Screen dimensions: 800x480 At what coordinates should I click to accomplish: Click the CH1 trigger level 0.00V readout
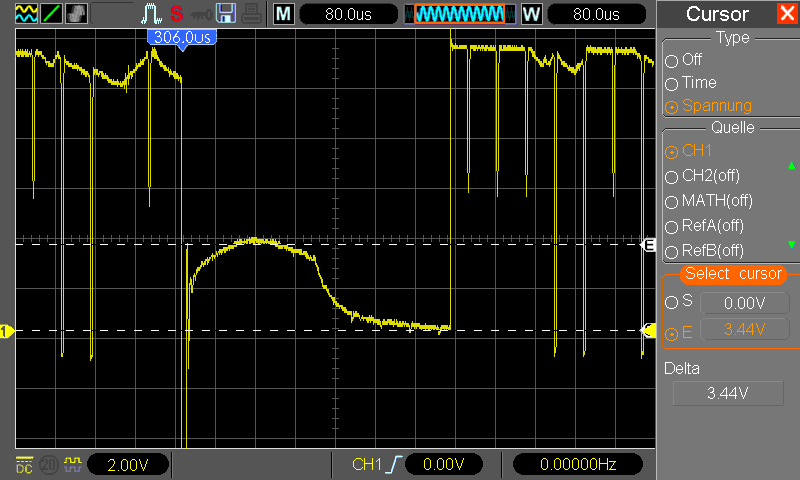click(x=443, y=464)
